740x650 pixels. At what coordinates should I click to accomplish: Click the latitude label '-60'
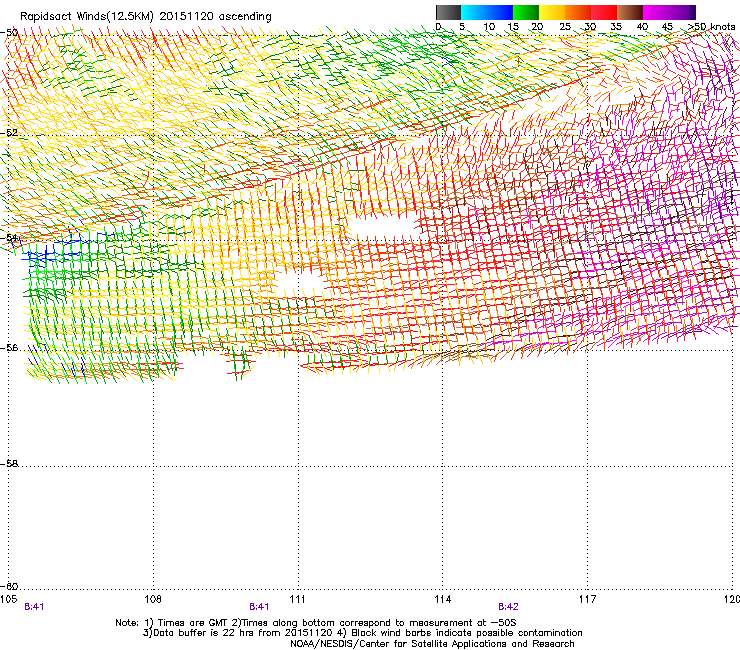[9, 586]
